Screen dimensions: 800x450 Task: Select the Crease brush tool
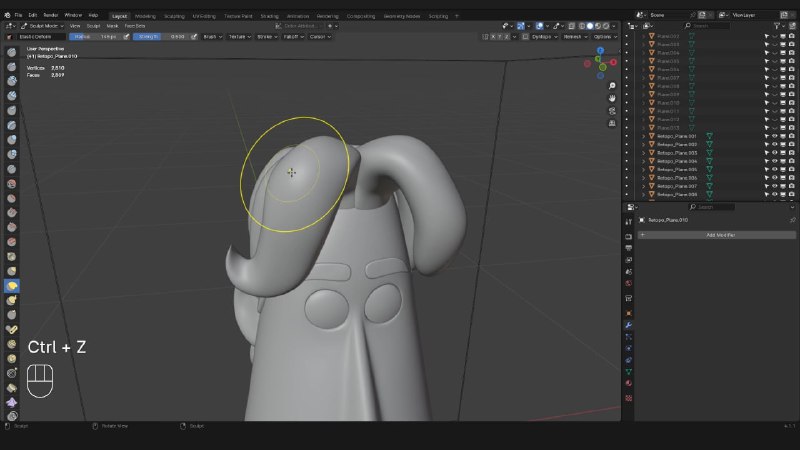(x=12, y=169)
